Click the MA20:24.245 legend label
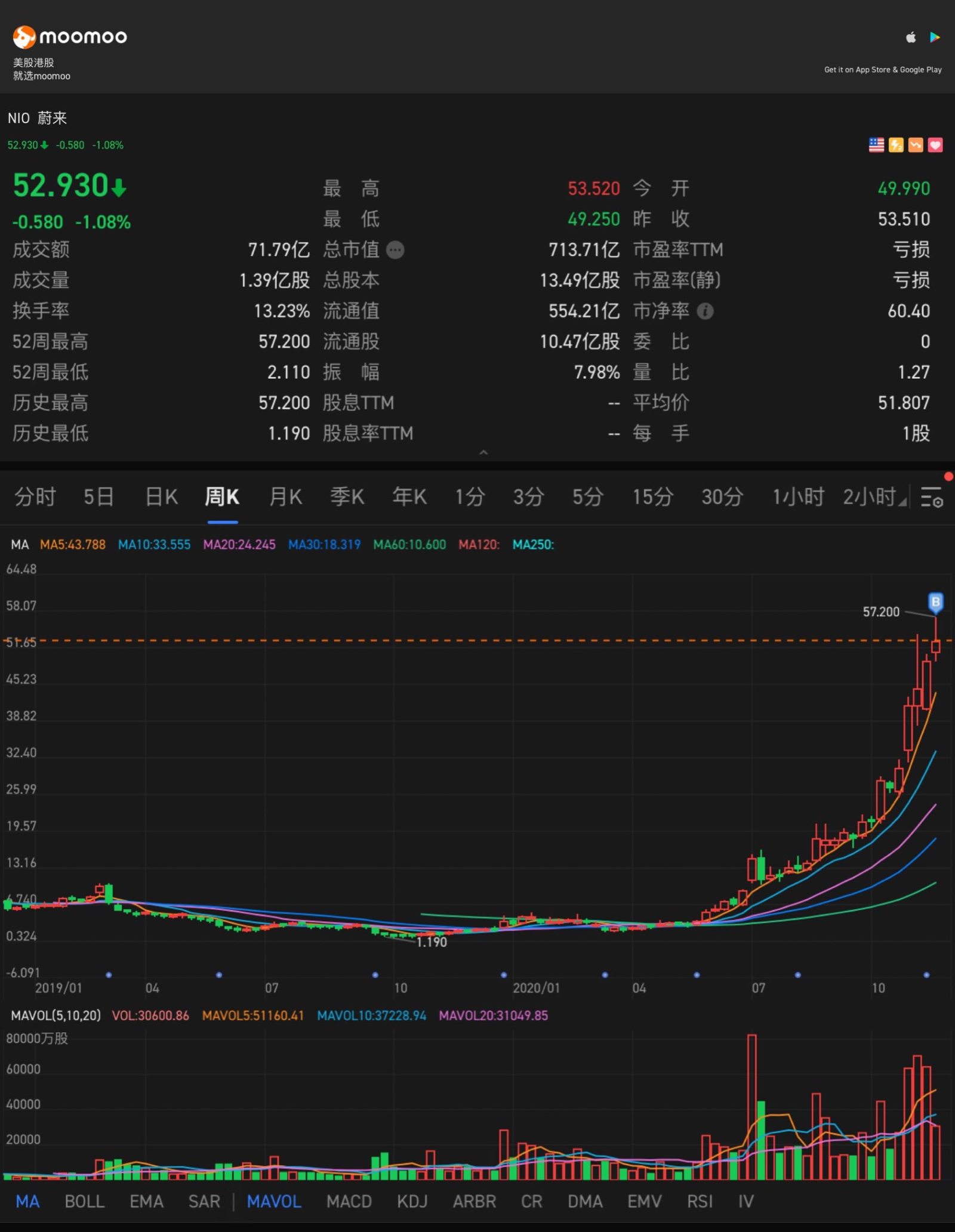 point(239,545)
